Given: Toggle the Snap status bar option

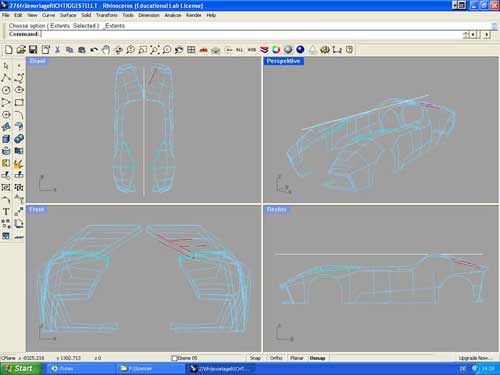Looking at the screenshot, I should tap(255, 358).
